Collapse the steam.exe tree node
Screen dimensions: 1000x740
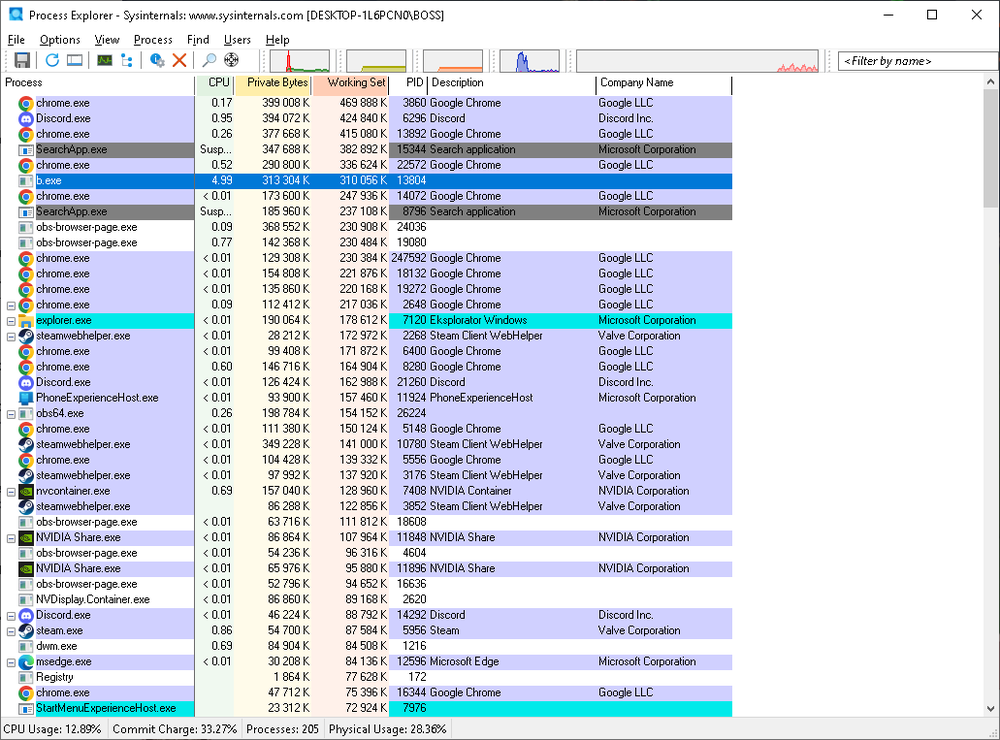[x=11, y=632]
